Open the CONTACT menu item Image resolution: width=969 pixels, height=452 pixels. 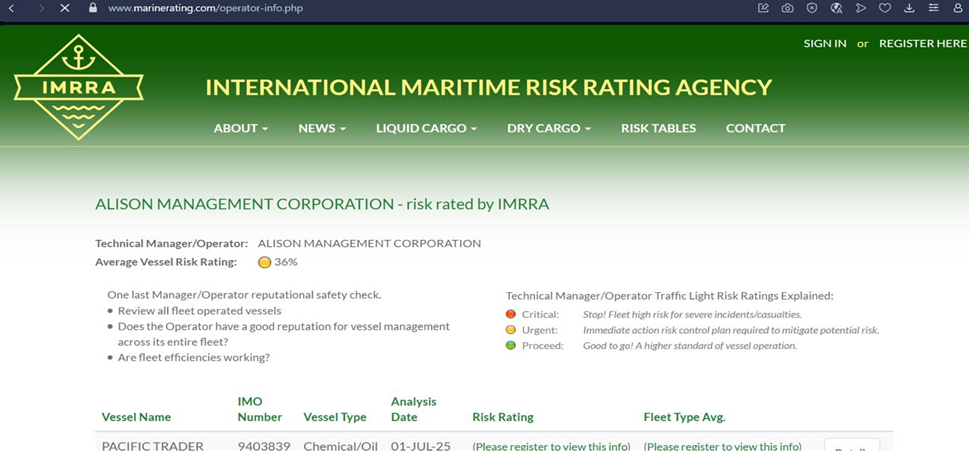[x=755, y=129]
